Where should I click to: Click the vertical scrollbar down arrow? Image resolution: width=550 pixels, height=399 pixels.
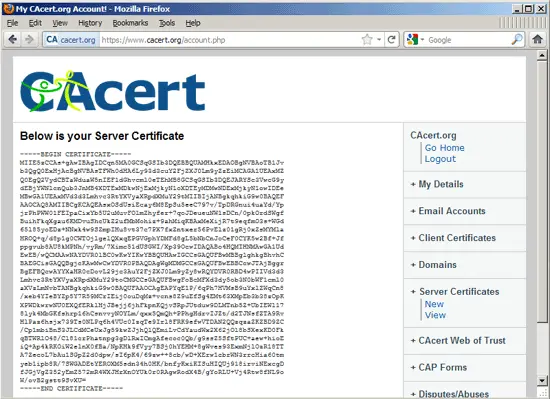click(x=542, y=380)
